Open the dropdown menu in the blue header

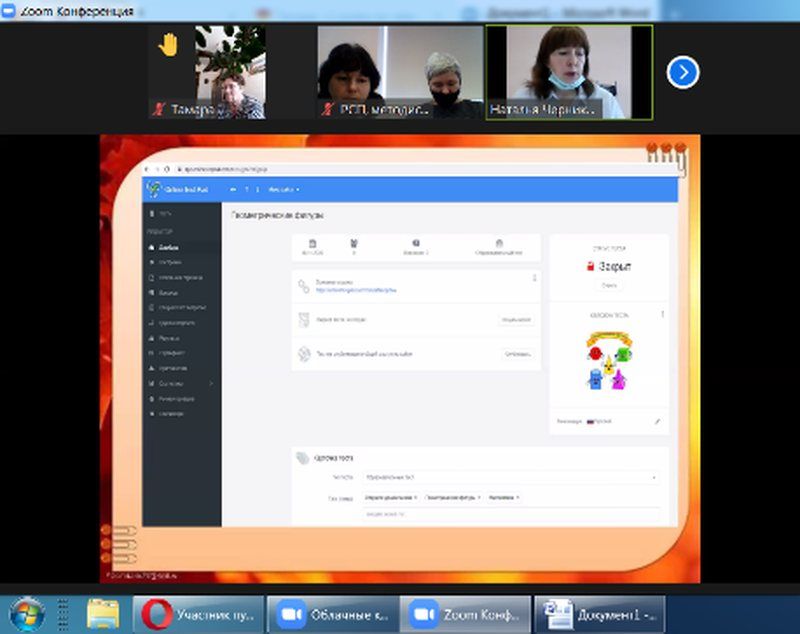[284, 189]
